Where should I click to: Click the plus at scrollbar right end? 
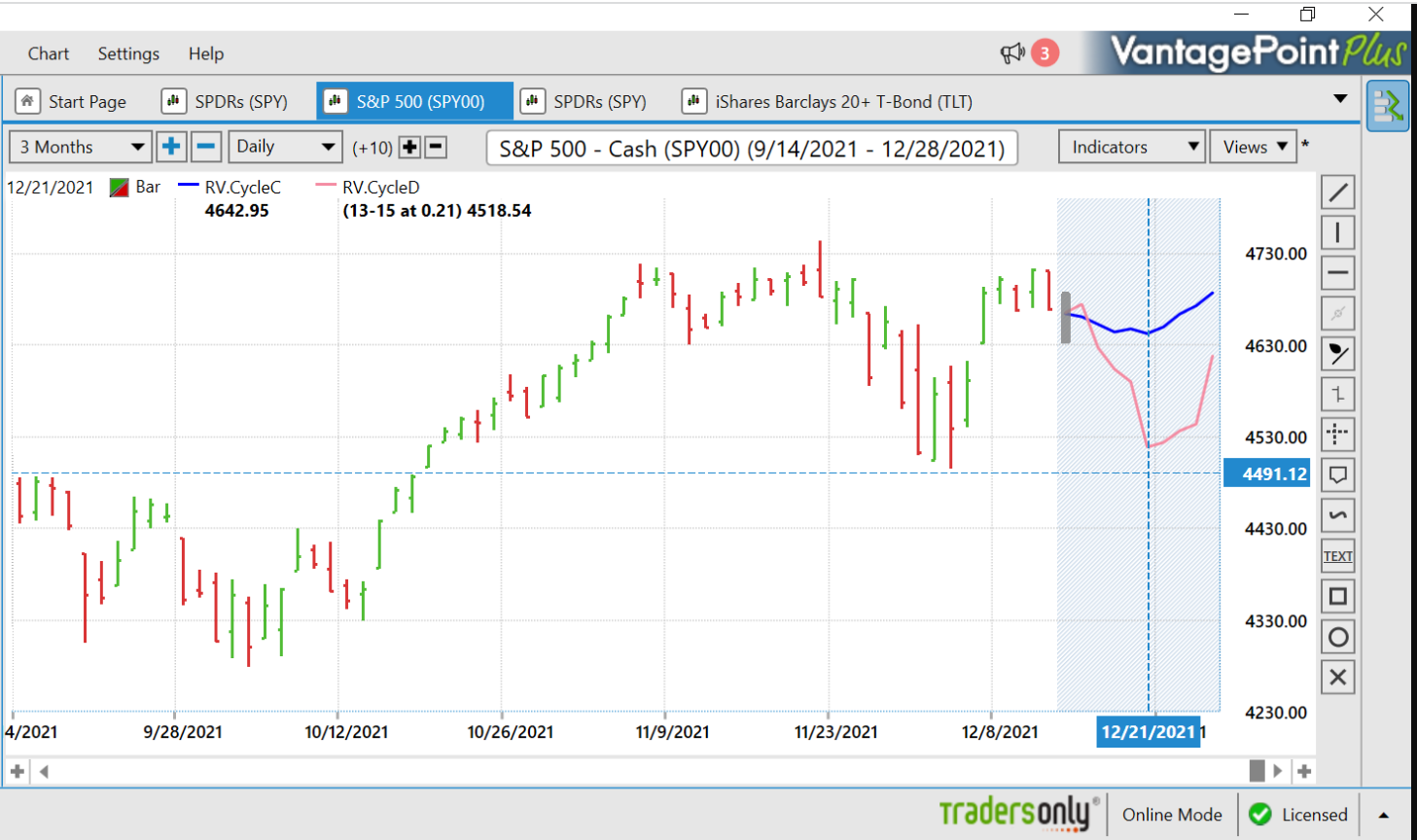tap(1305, 771)
